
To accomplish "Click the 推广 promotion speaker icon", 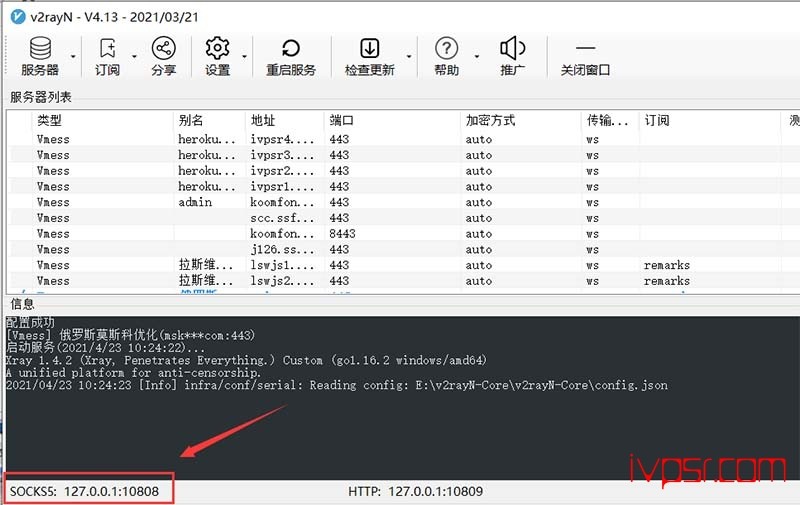I will (x=513, y=56).
